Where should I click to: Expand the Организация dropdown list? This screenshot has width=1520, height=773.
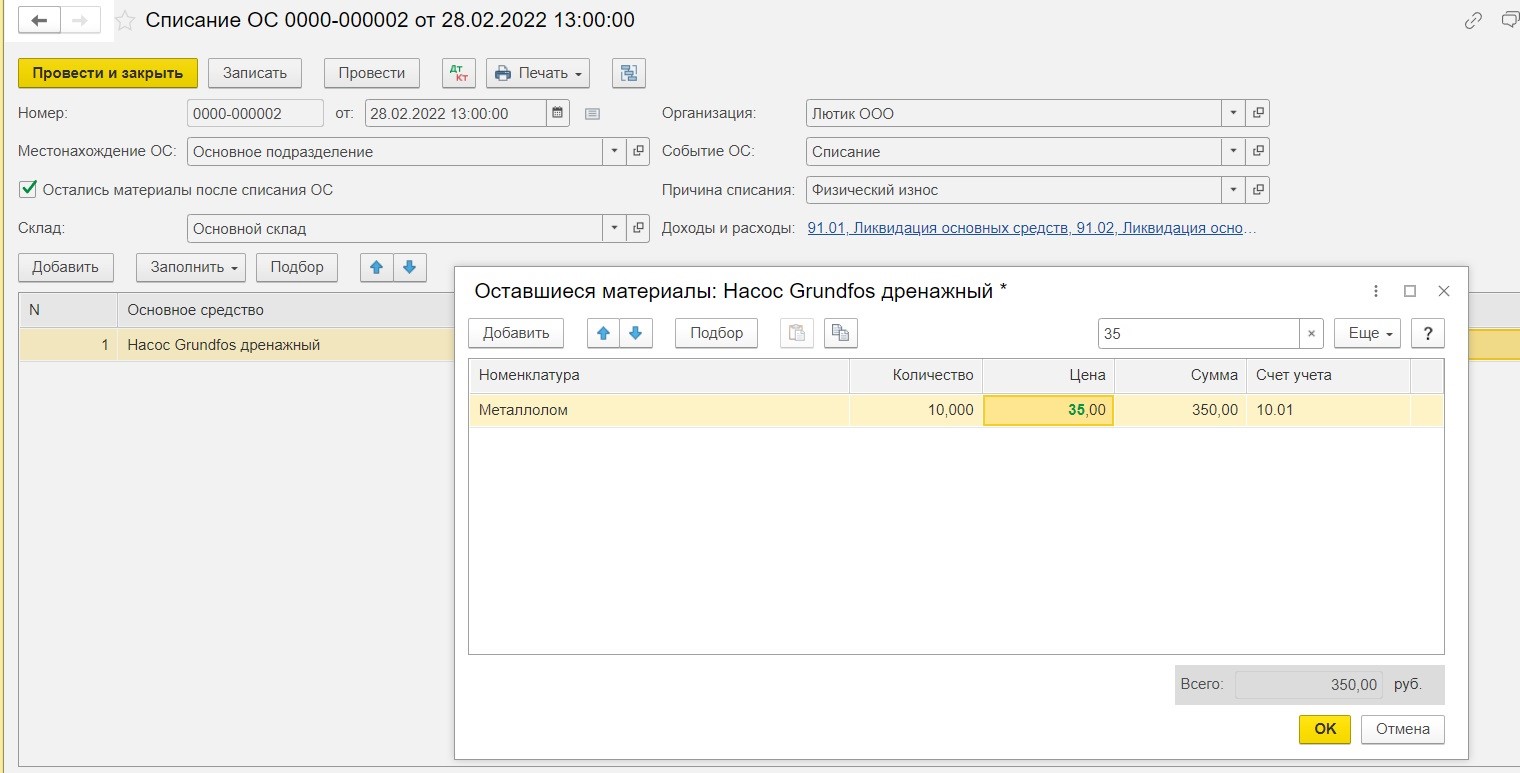[1233, 113]
